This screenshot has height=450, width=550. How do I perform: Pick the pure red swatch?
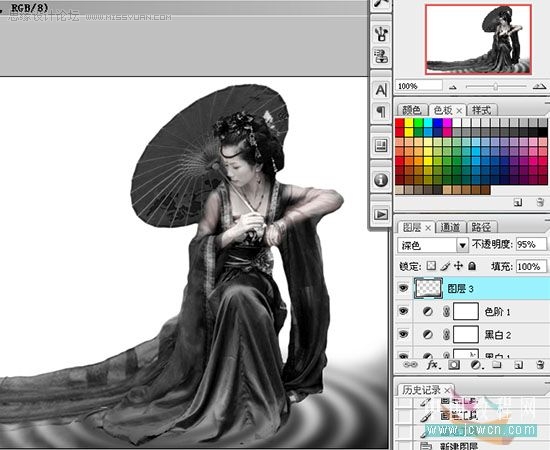pyautogui.click(x=400, y=123)
